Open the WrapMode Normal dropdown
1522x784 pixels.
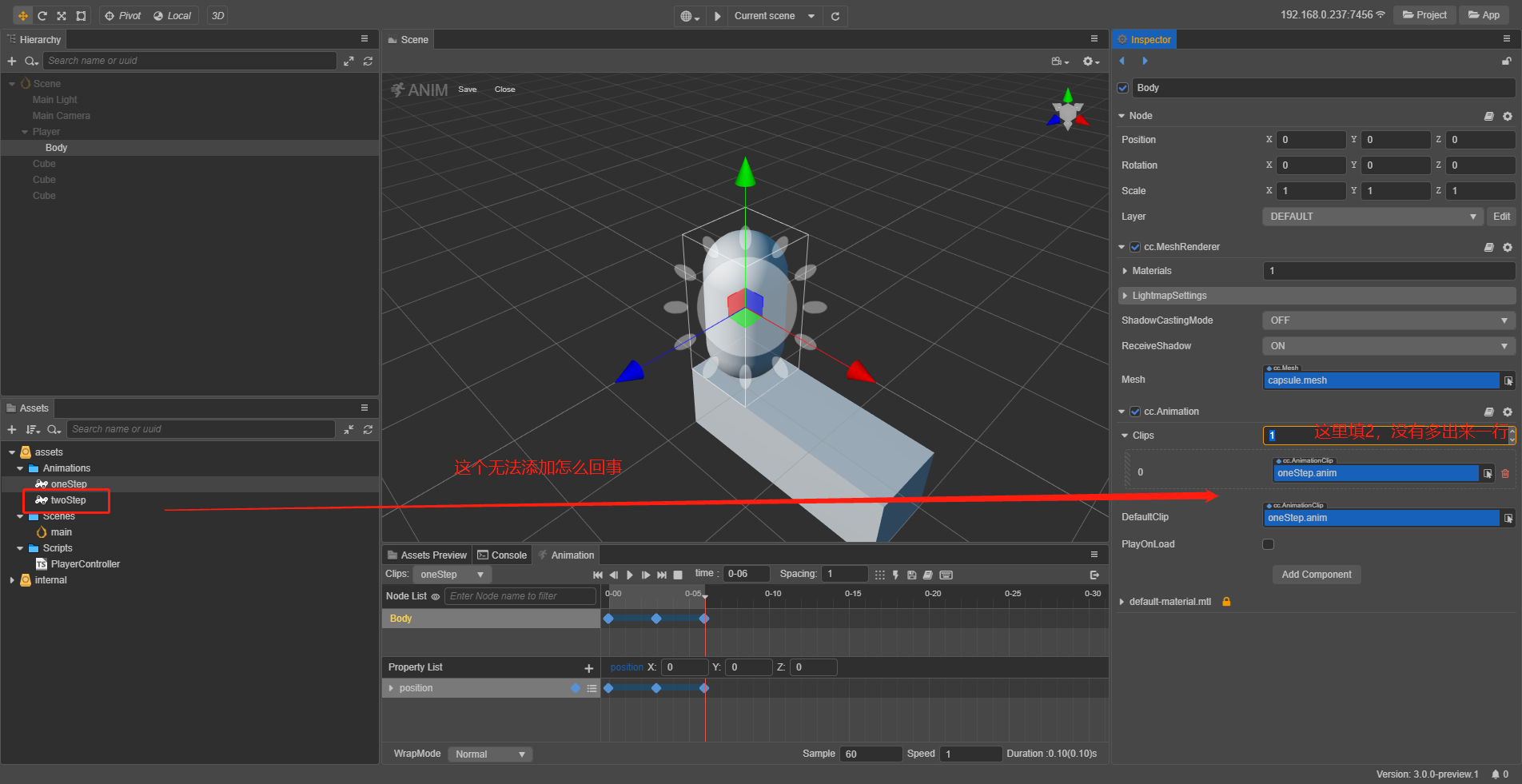click(489, 754)
